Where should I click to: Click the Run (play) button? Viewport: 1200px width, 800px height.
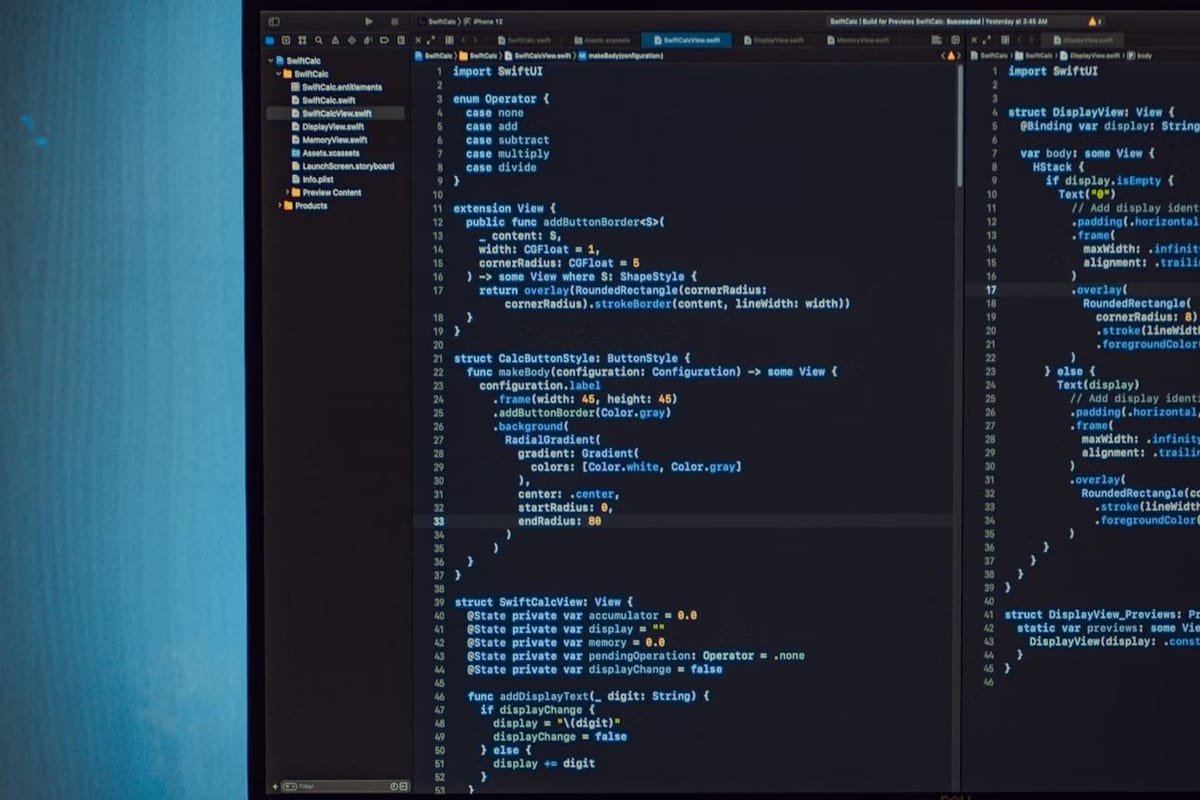(369, 21)
